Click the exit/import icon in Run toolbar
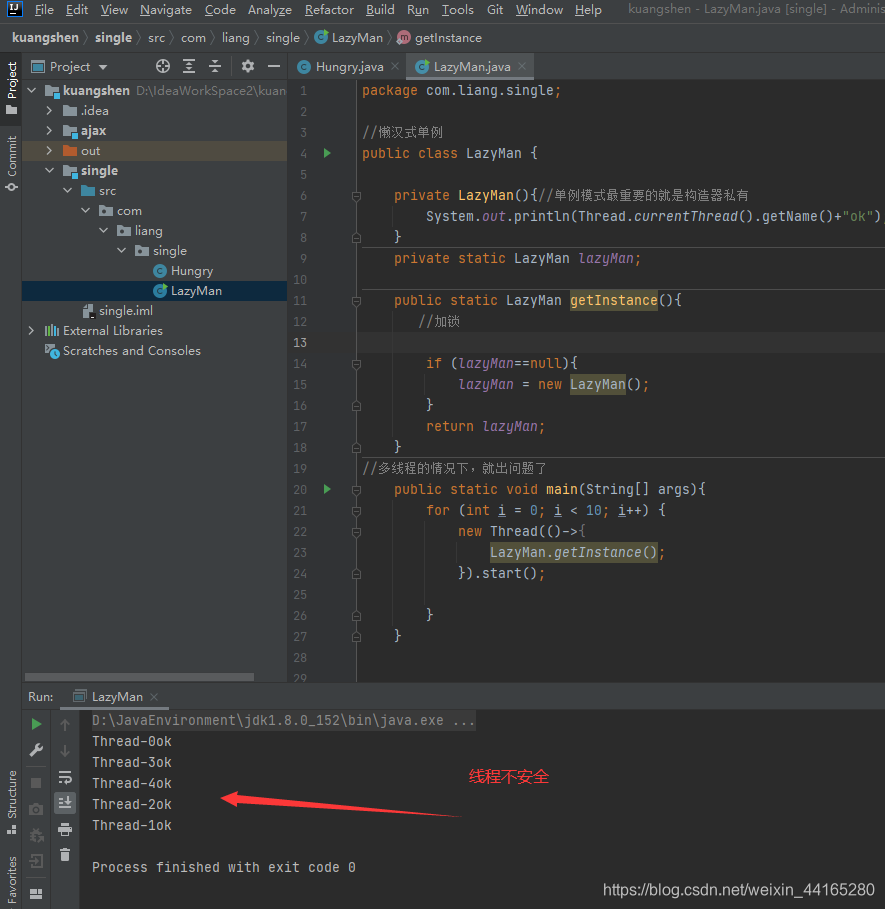Screen dimensions: 885x909 [x=36, y=861]
